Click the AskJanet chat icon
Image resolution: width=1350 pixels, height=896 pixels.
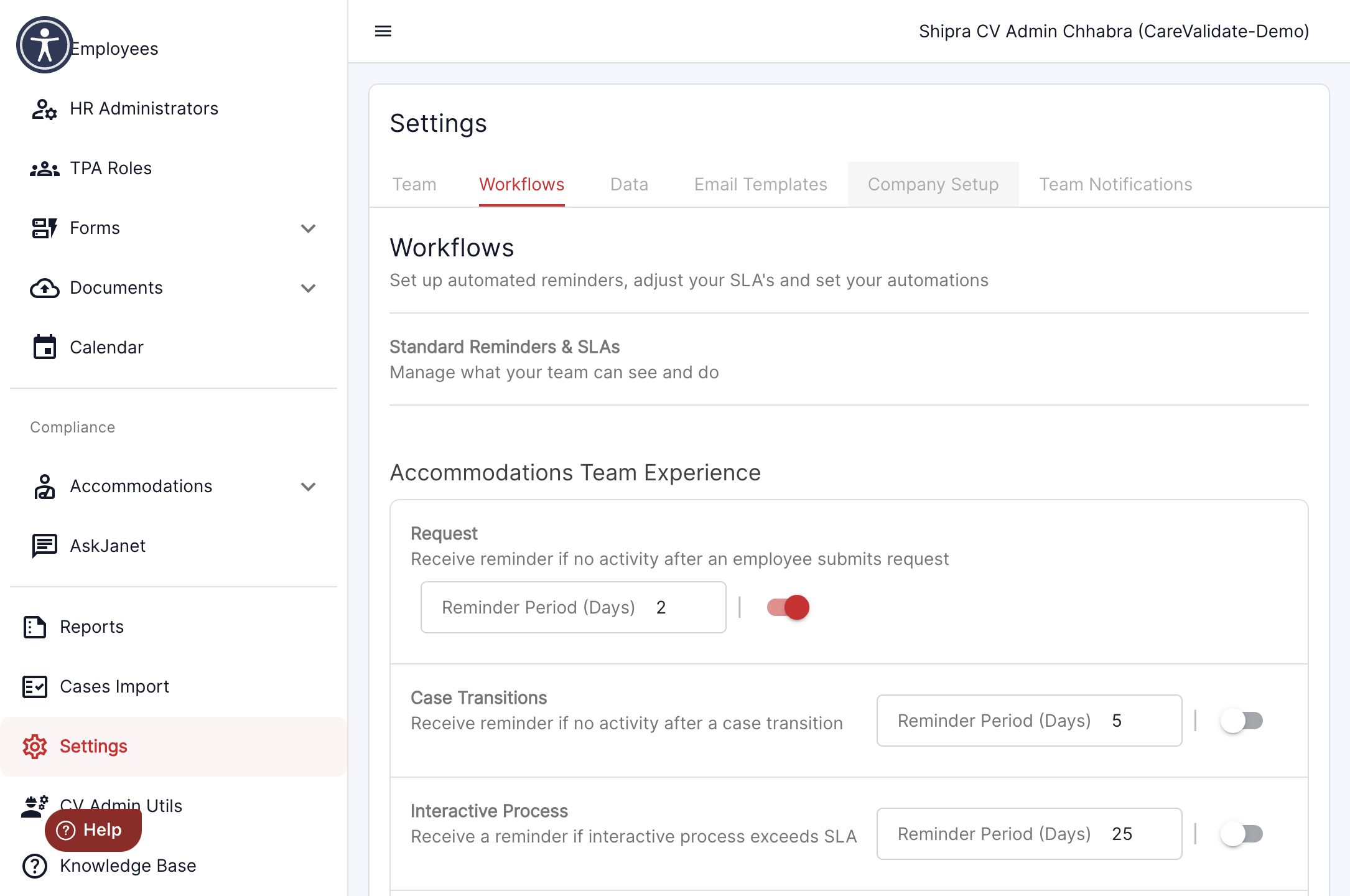(x=44, y=546)
